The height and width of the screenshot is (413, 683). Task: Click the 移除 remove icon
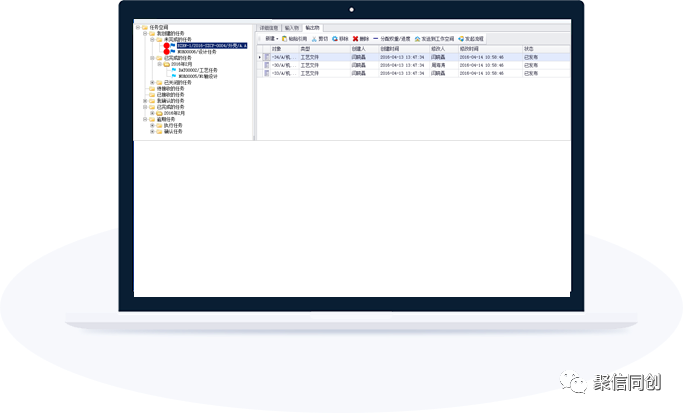tap(335, 39)
